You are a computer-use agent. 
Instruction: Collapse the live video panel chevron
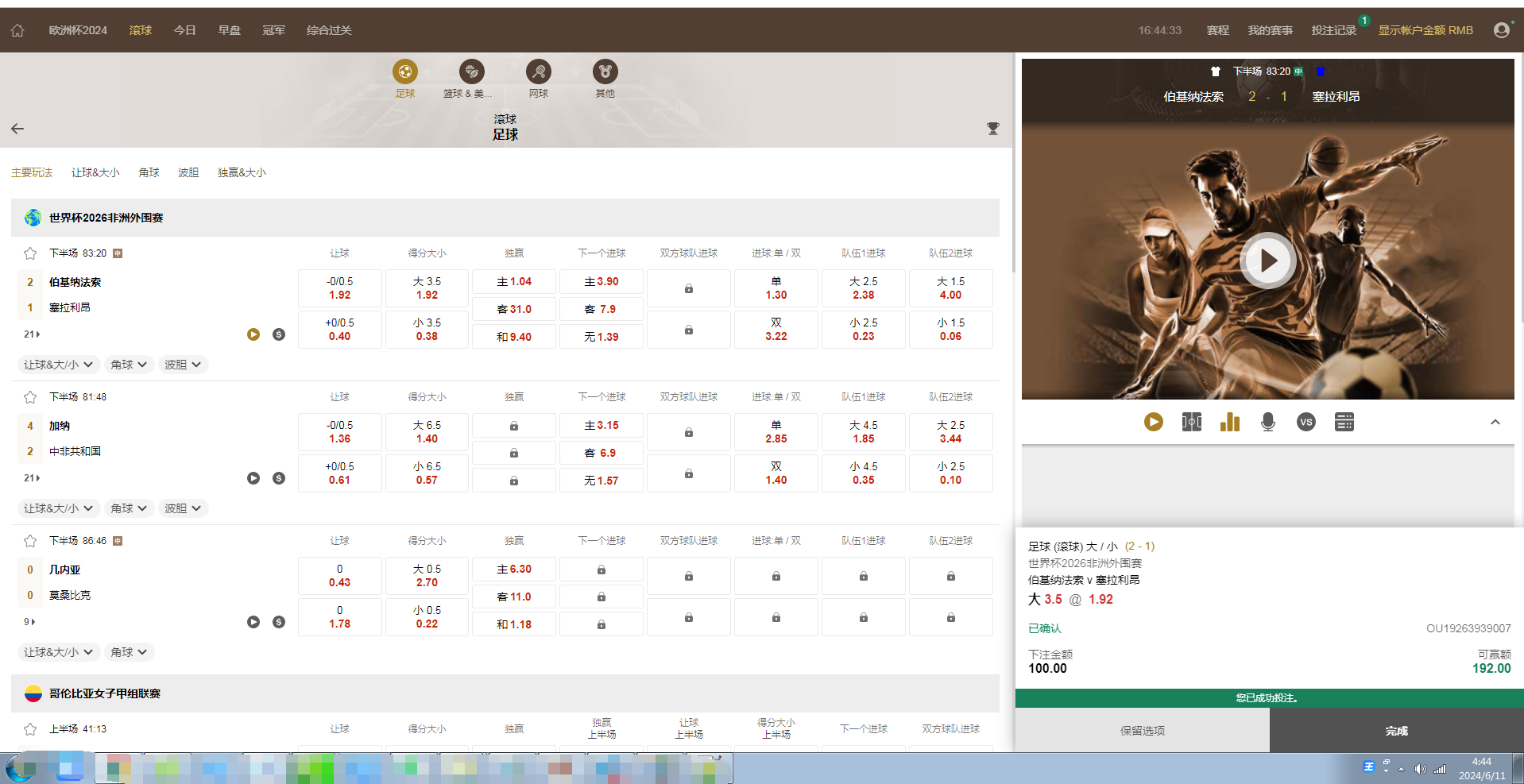pyautogui.click(x=1495, y=422)
